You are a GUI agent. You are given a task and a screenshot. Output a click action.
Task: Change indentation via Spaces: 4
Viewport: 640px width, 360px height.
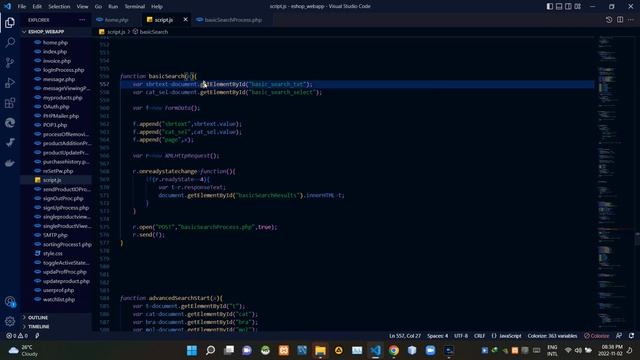(437, 336)
